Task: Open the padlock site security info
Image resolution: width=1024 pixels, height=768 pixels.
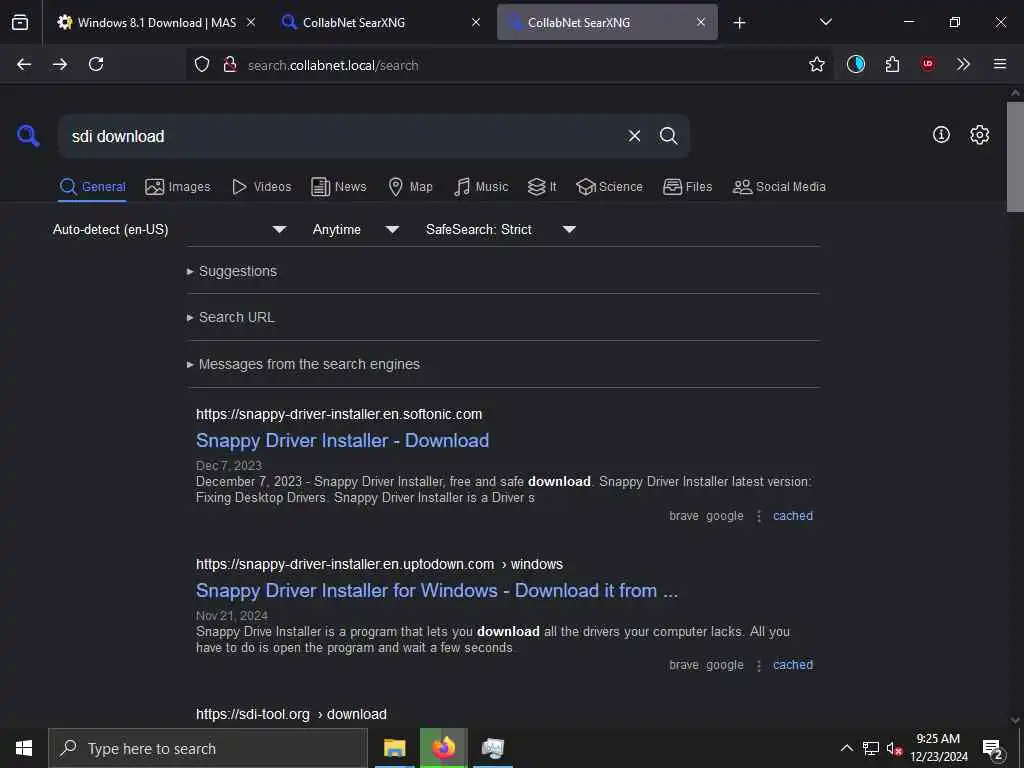Action: pos(229,65)
